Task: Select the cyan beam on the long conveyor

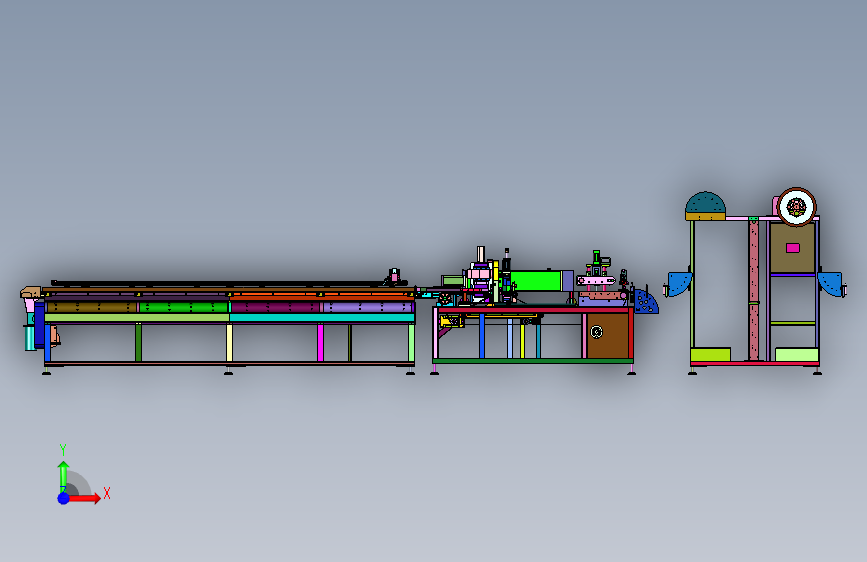Action: pyautogui.click(x=322, y=318)
